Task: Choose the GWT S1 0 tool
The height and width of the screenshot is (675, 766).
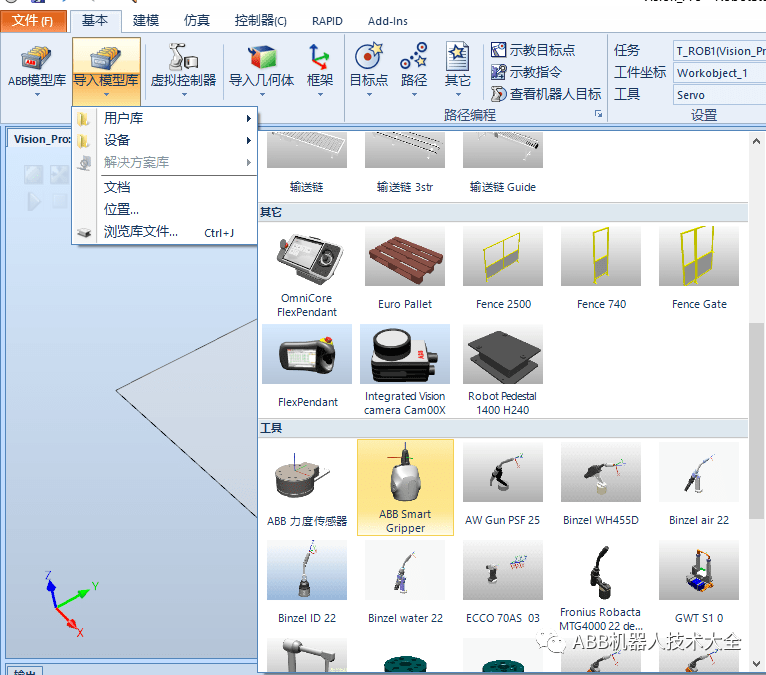Action: tap(699, 582)
